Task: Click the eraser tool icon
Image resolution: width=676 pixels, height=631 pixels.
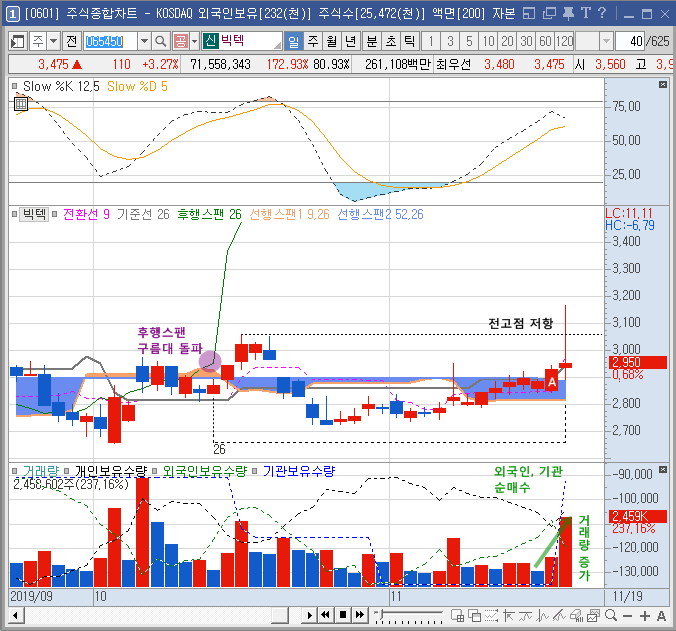Action: (x=576, y=616)
